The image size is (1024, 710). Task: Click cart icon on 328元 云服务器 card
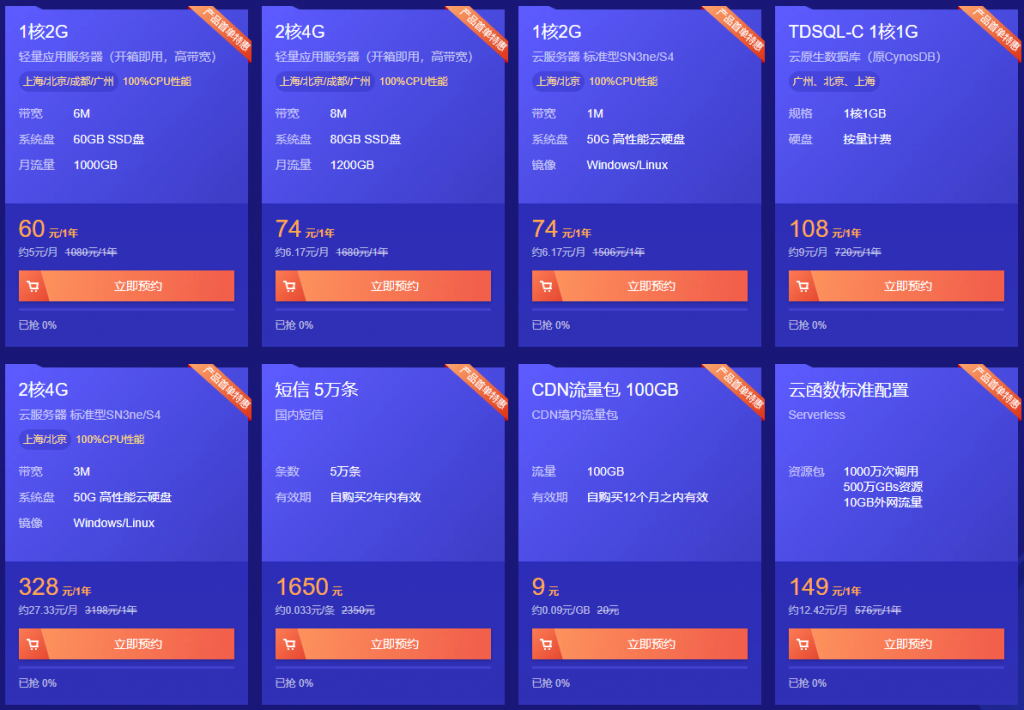tap(33, 644)
